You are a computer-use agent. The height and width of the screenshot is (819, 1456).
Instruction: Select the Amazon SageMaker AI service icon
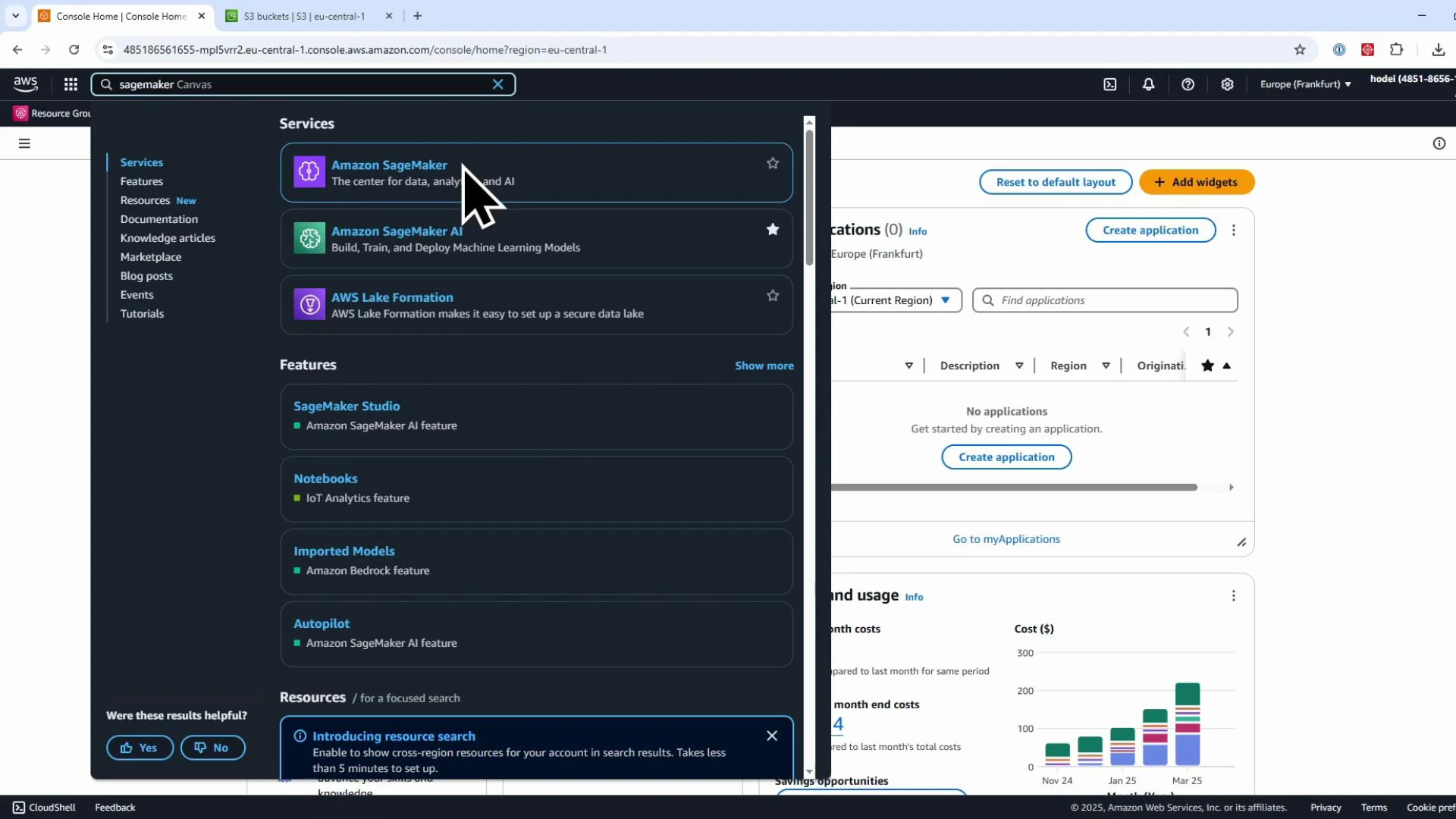click(x=309, y=237)
